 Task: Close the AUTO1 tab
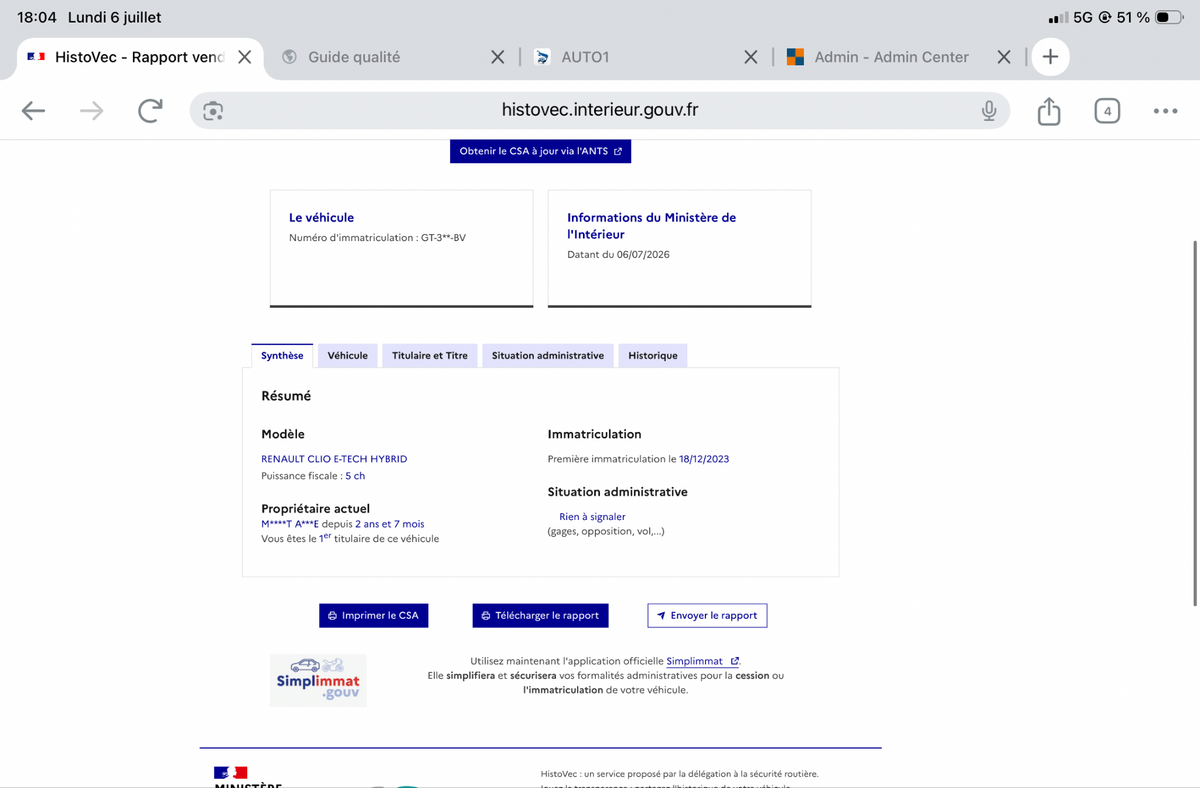pyautogui.click(x=750, y=57)
